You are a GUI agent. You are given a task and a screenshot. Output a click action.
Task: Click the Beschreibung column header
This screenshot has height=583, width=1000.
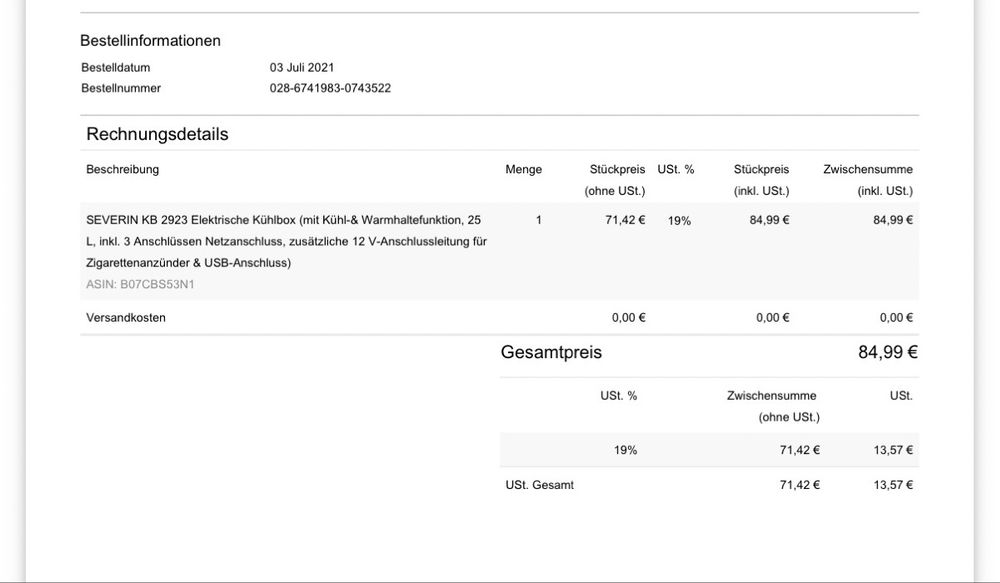click(122, 170)
